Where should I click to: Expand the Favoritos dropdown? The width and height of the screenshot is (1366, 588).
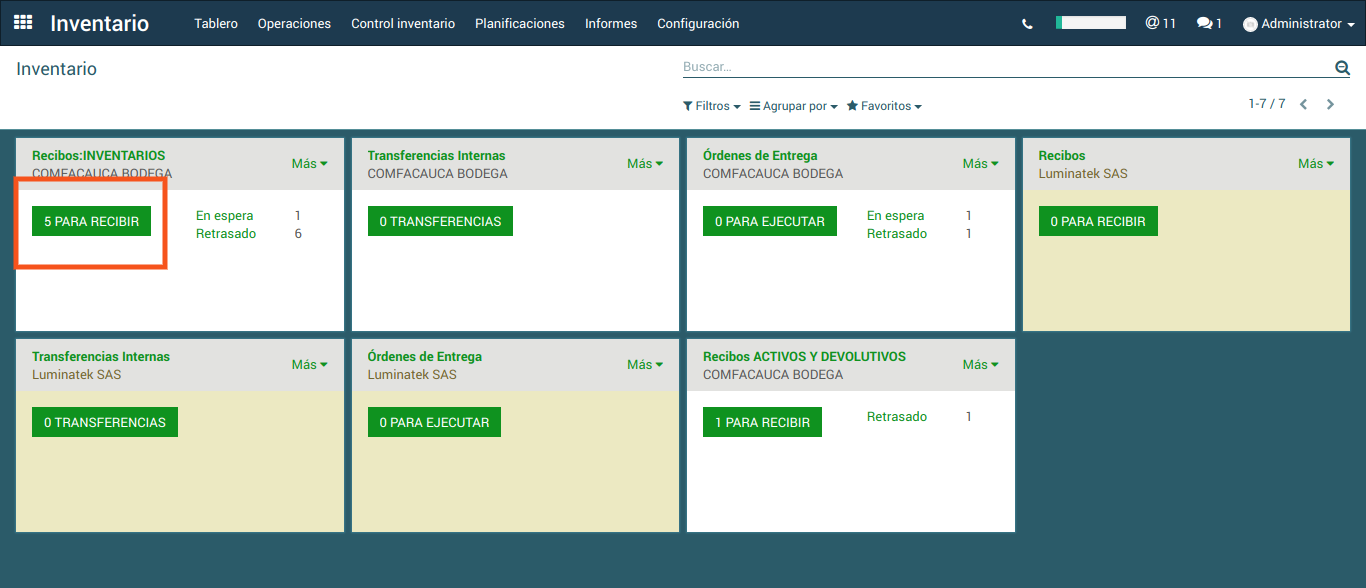click(884, 106)
